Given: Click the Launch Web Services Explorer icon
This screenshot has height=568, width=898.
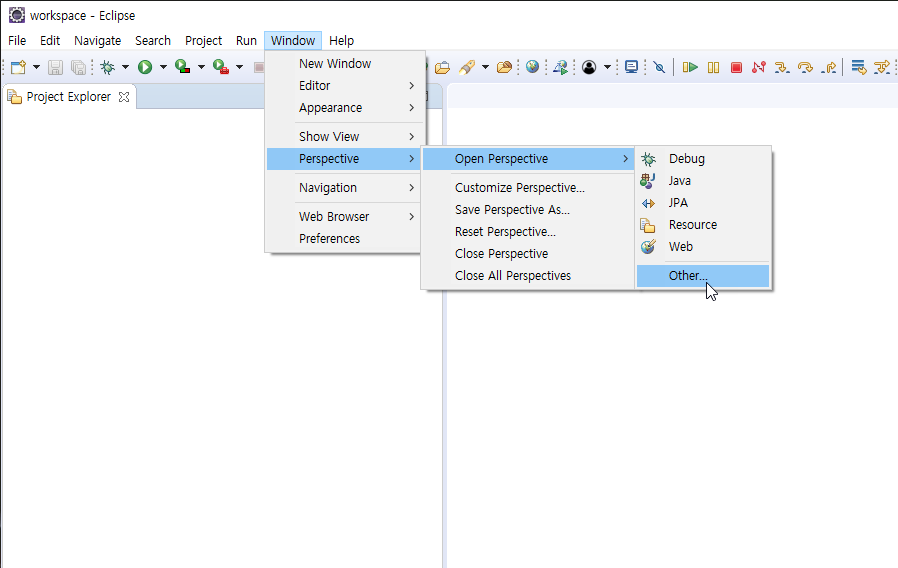Looking at the screenshot, I should pos(561,67).
